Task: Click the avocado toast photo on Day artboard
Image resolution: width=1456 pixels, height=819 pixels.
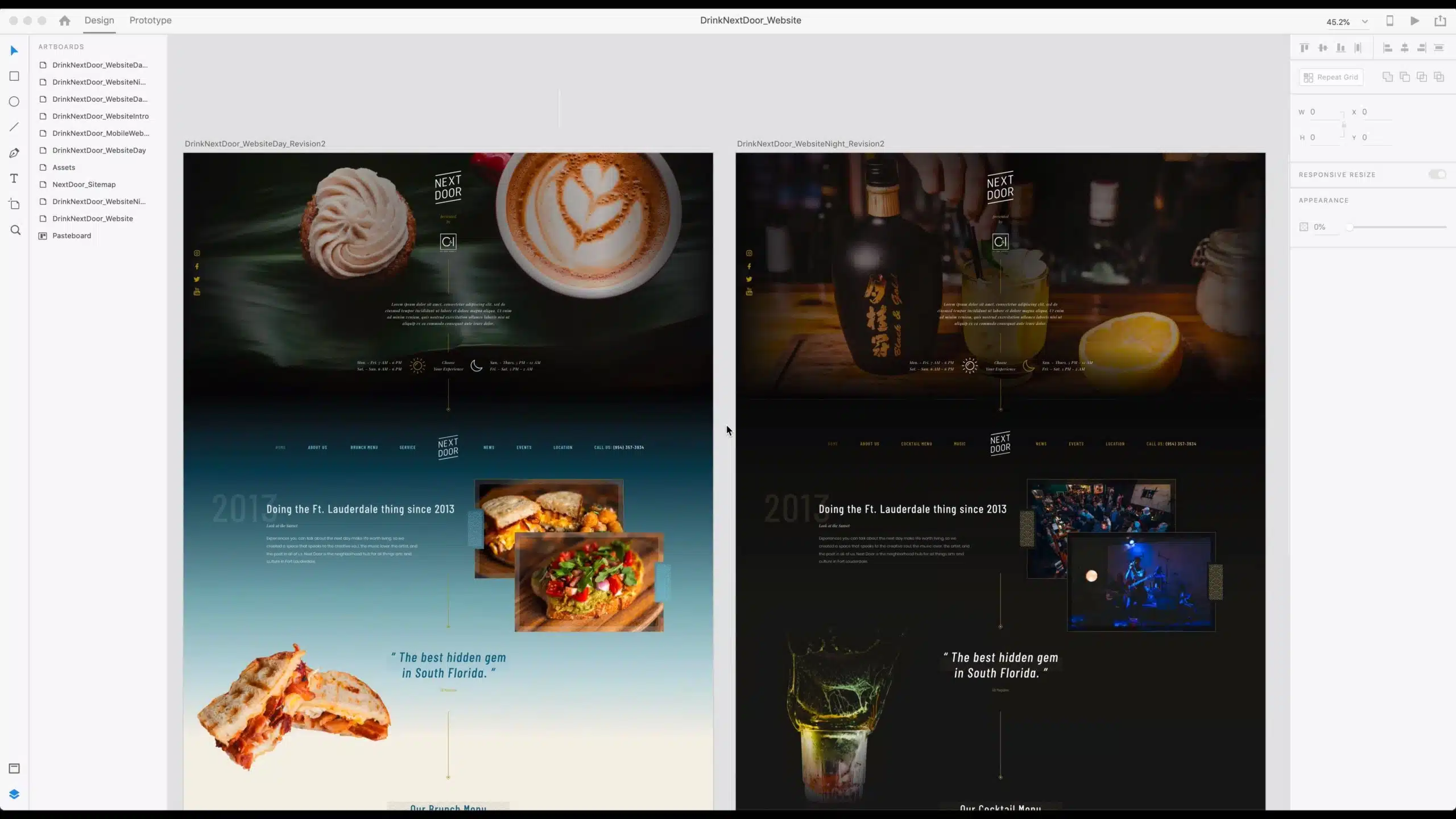Action: (x=589, y=582)
